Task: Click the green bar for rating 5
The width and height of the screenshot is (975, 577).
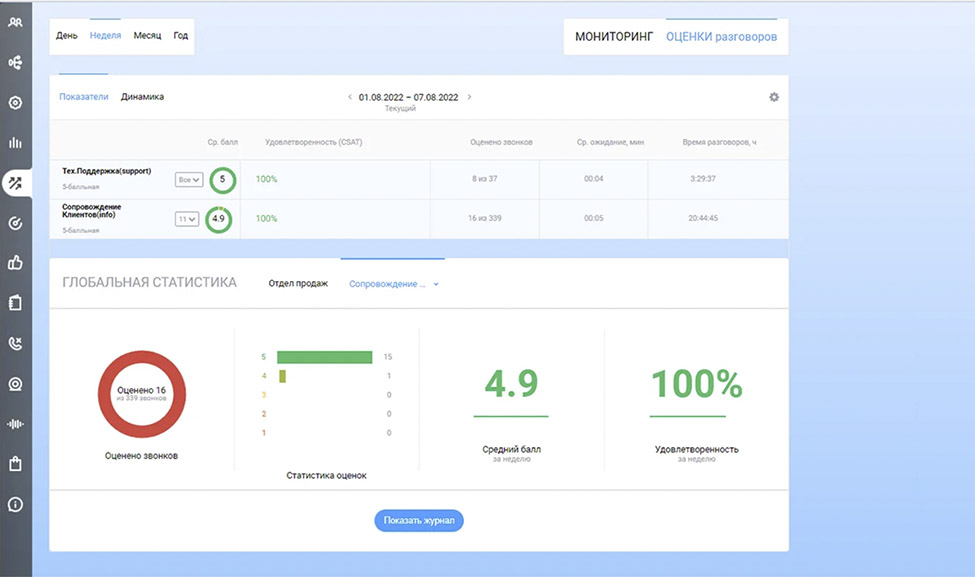Action: pyautogui.click(x=324, y=357)
